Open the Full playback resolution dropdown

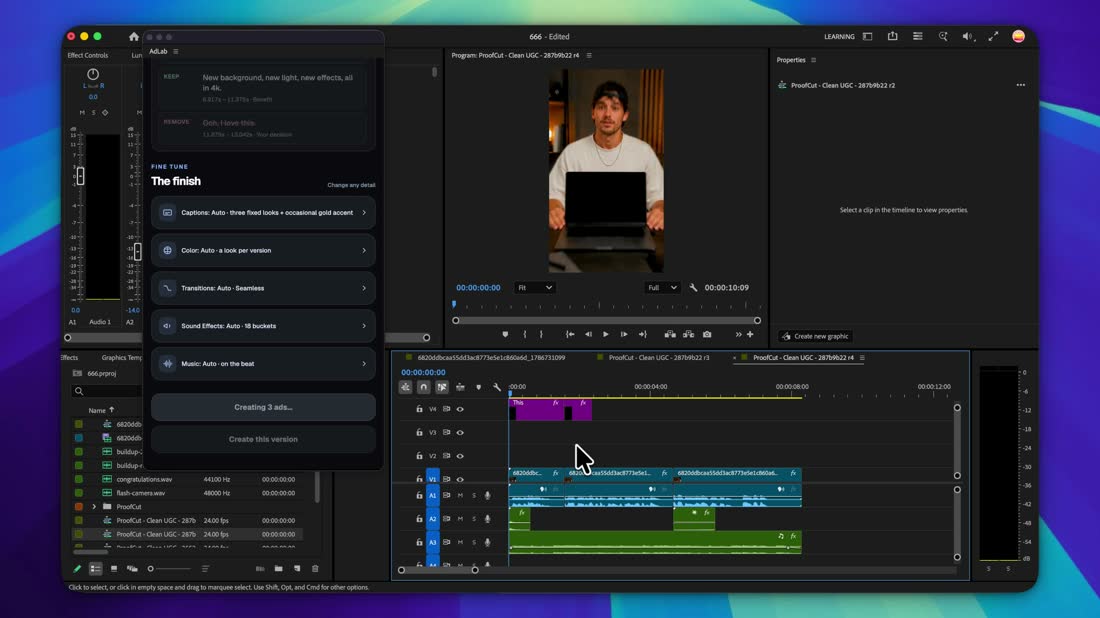(x=662, y=288)
